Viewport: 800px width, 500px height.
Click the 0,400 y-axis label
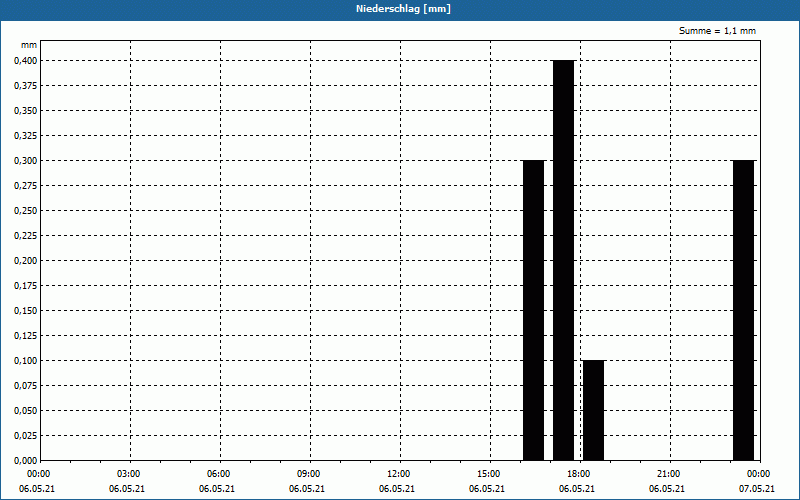(x=26, y=61)
